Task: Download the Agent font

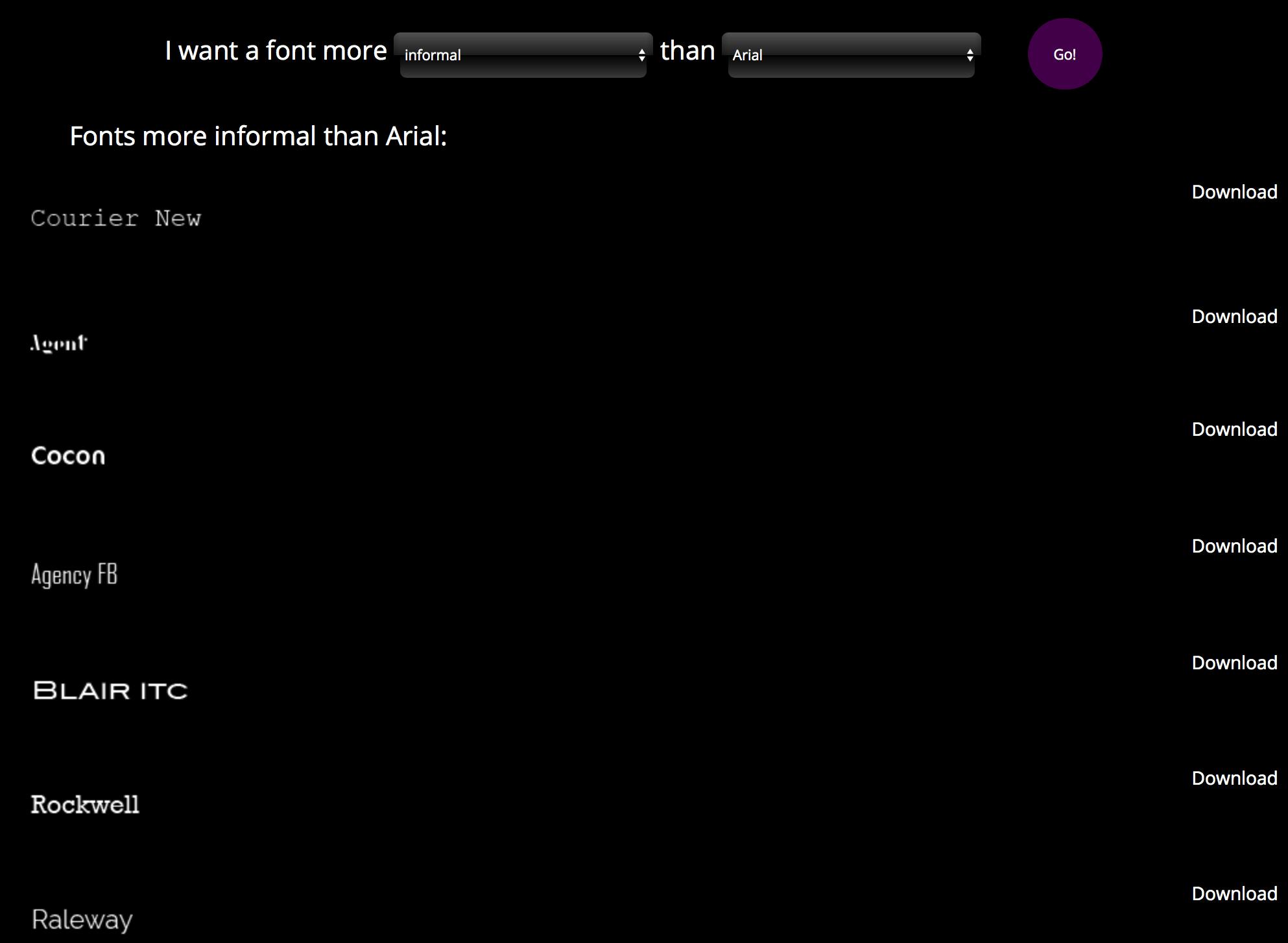Action: pos(1234,316)
